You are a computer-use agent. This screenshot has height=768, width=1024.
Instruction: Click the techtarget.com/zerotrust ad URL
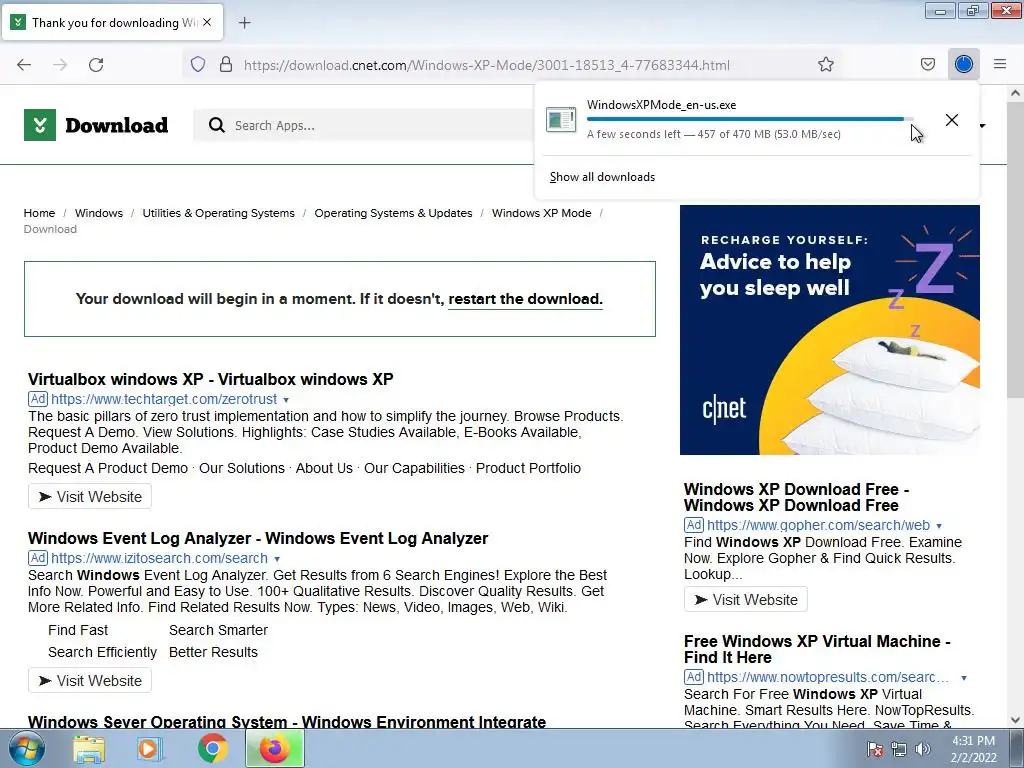164,399
